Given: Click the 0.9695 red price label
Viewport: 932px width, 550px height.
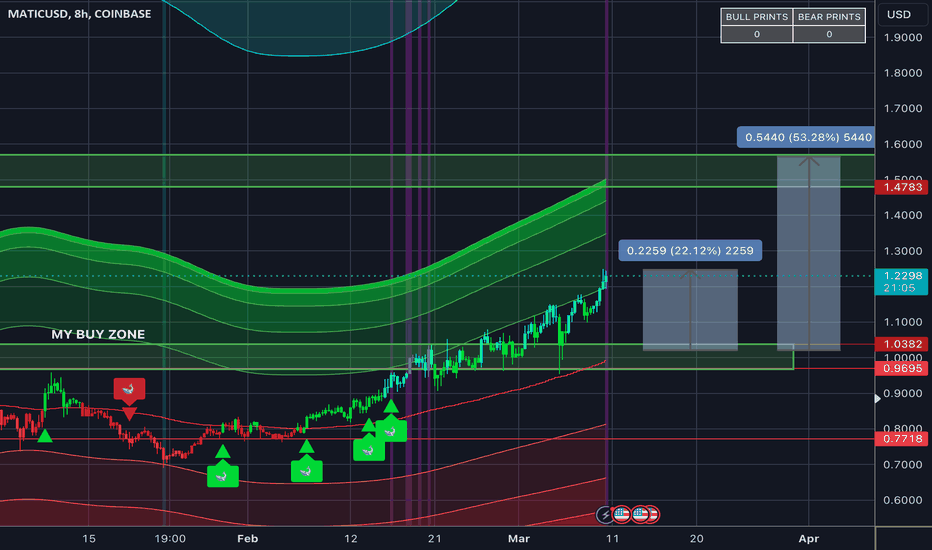Looking at the screenshot, I should (903, 369).
